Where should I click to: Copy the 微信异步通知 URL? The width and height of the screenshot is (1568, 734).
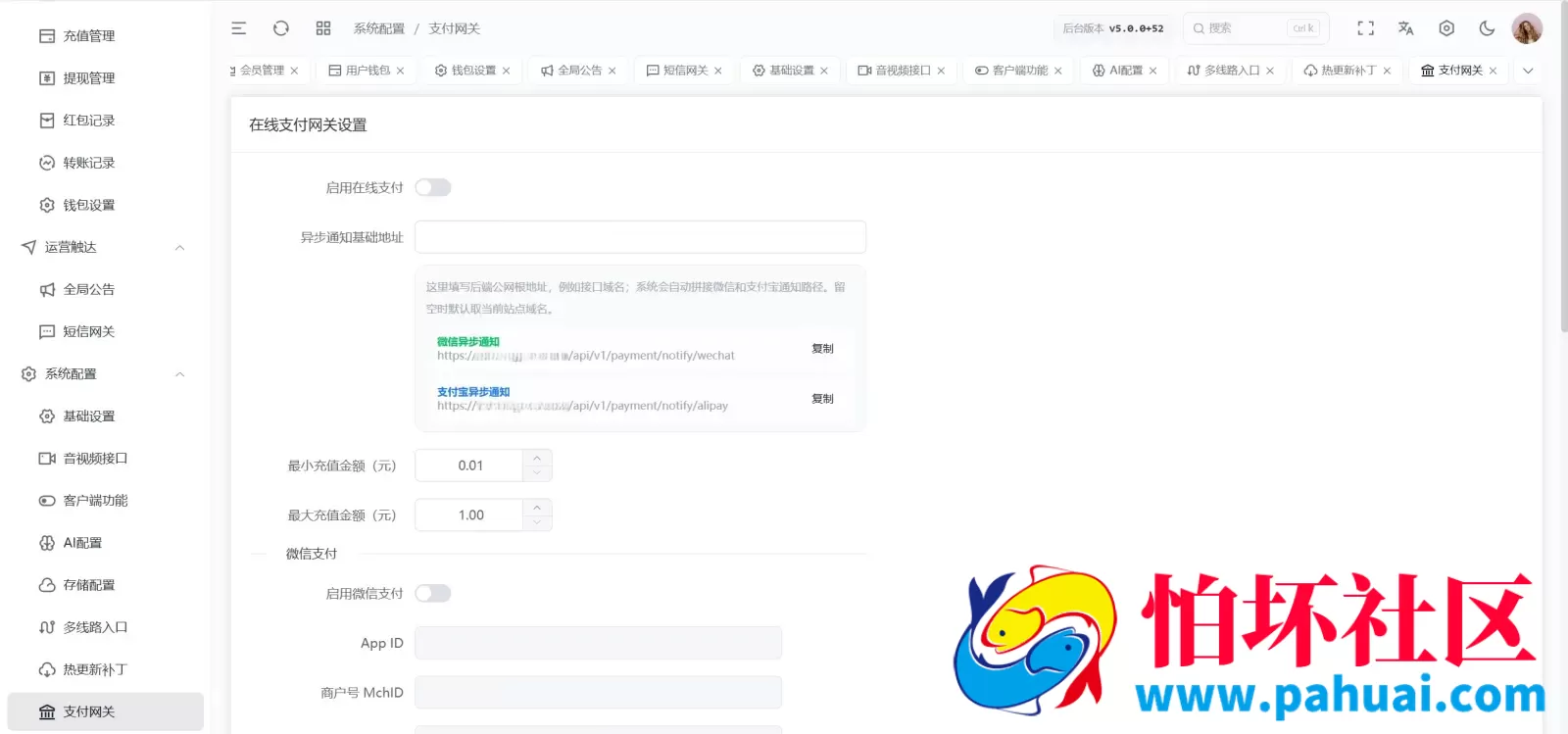tap(822, 349)
